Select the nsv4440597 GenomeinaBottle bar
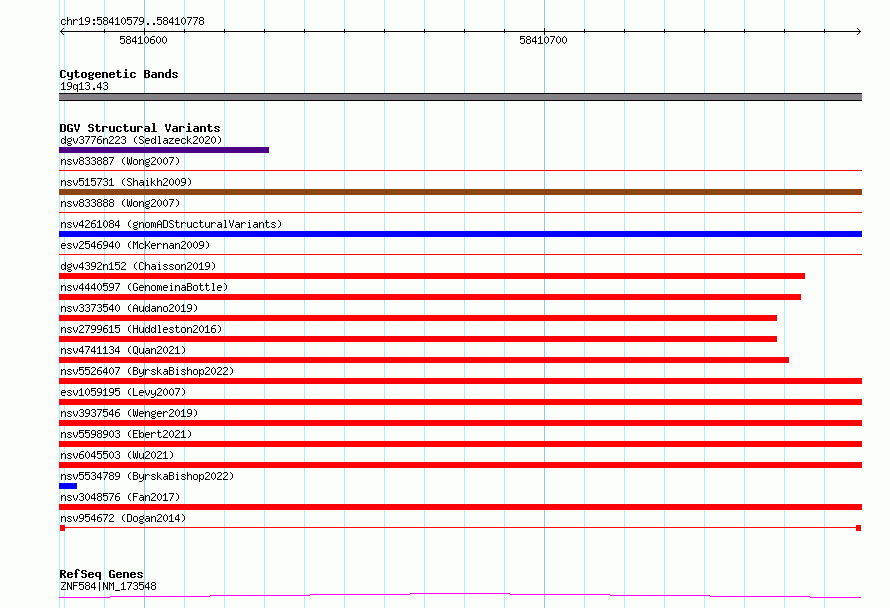The image size is (890, 608). pos(430,297)
